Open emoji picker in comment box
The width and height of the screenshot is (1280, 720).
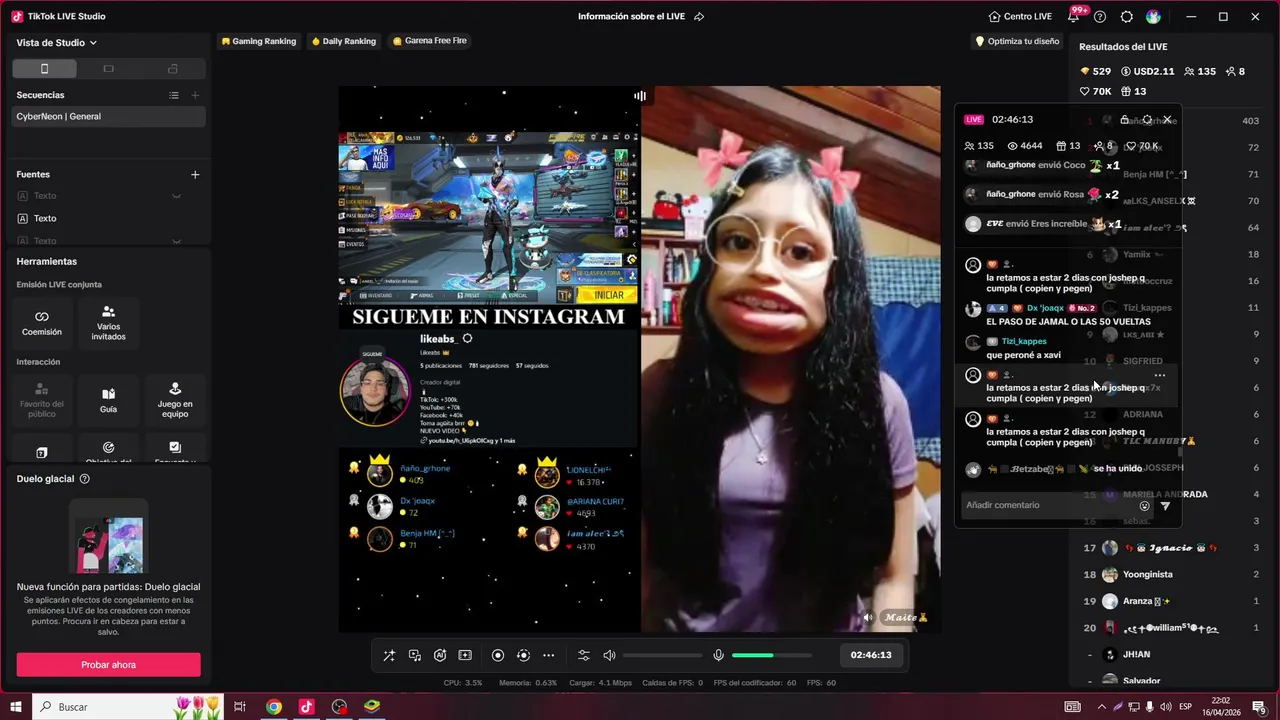pyautogui.click(x=1145, y=506)
